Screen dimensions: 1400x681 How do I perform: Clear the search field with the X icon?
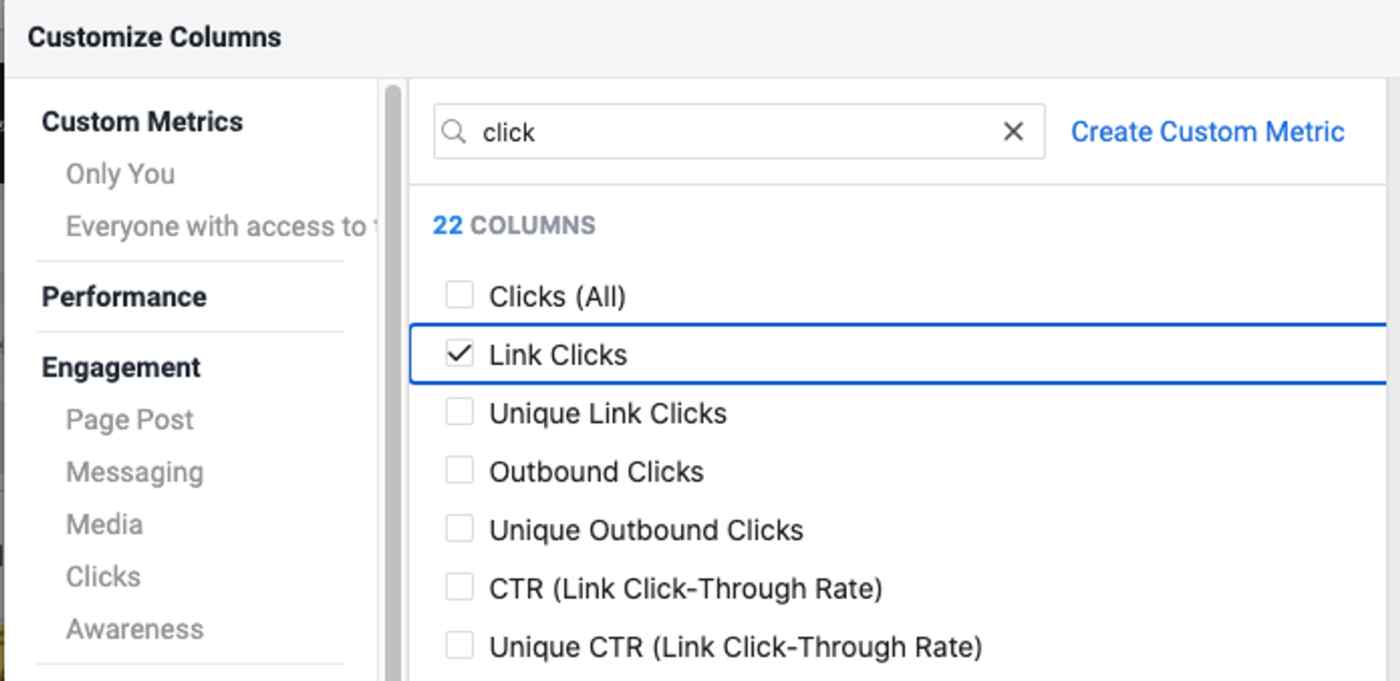click(x=1013, y=132)
